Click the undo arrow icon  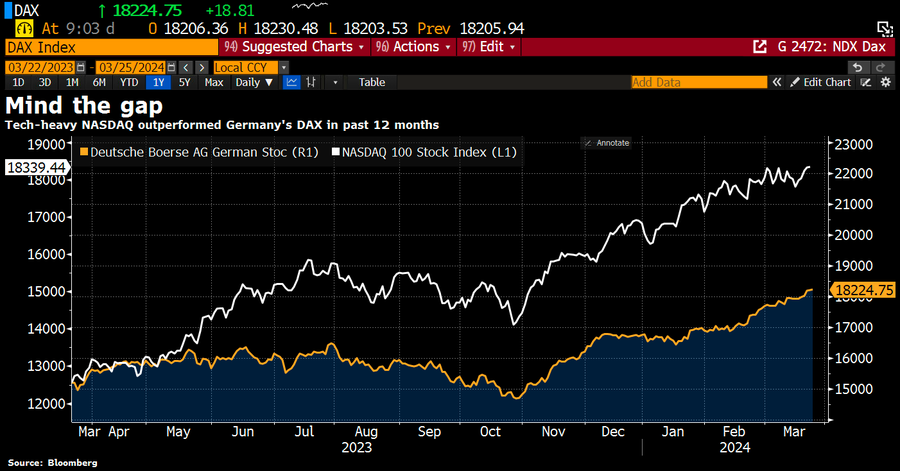pos(857,68)
